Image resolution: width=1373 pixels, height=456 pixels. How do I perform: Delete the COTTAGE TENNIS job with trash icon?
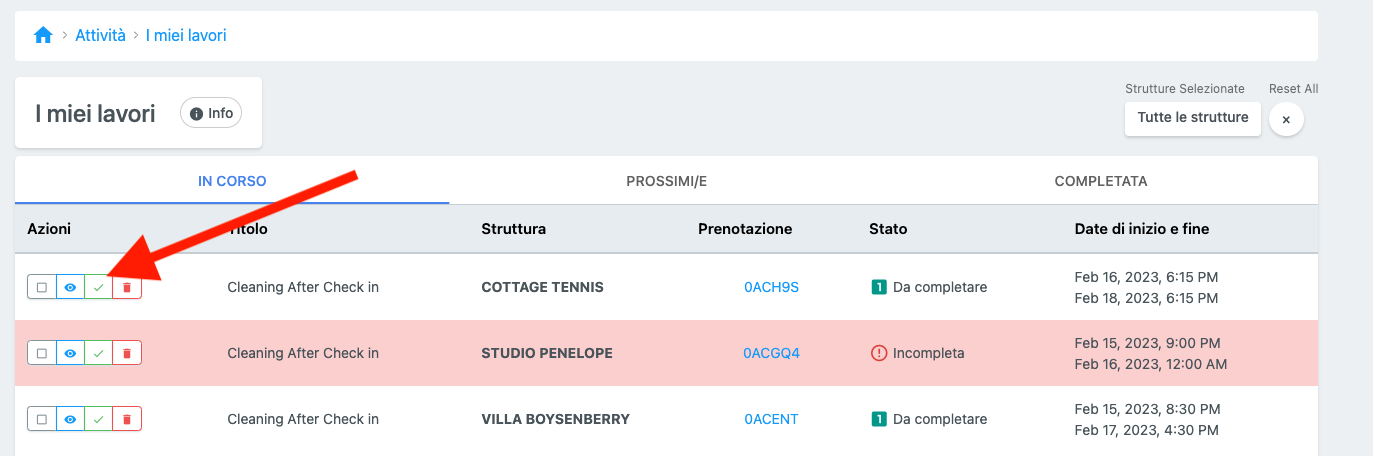[x=127, y=287]
